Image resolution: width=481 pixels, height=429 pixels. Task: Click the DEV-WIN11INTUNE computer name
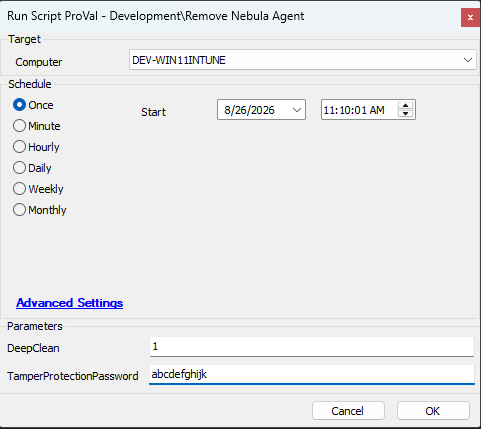(179, 60)
